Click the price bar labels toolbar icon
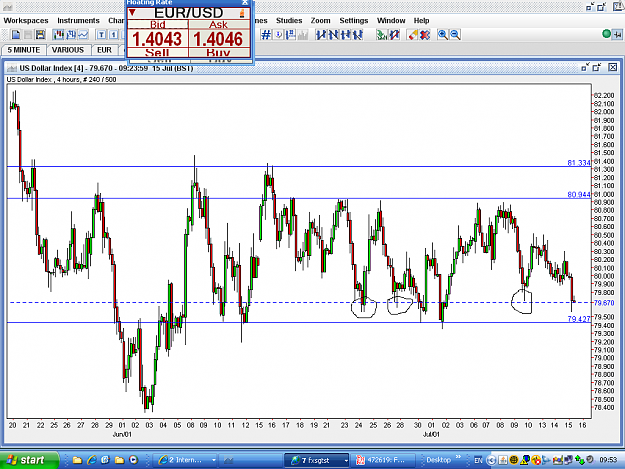 click(291, 35)
